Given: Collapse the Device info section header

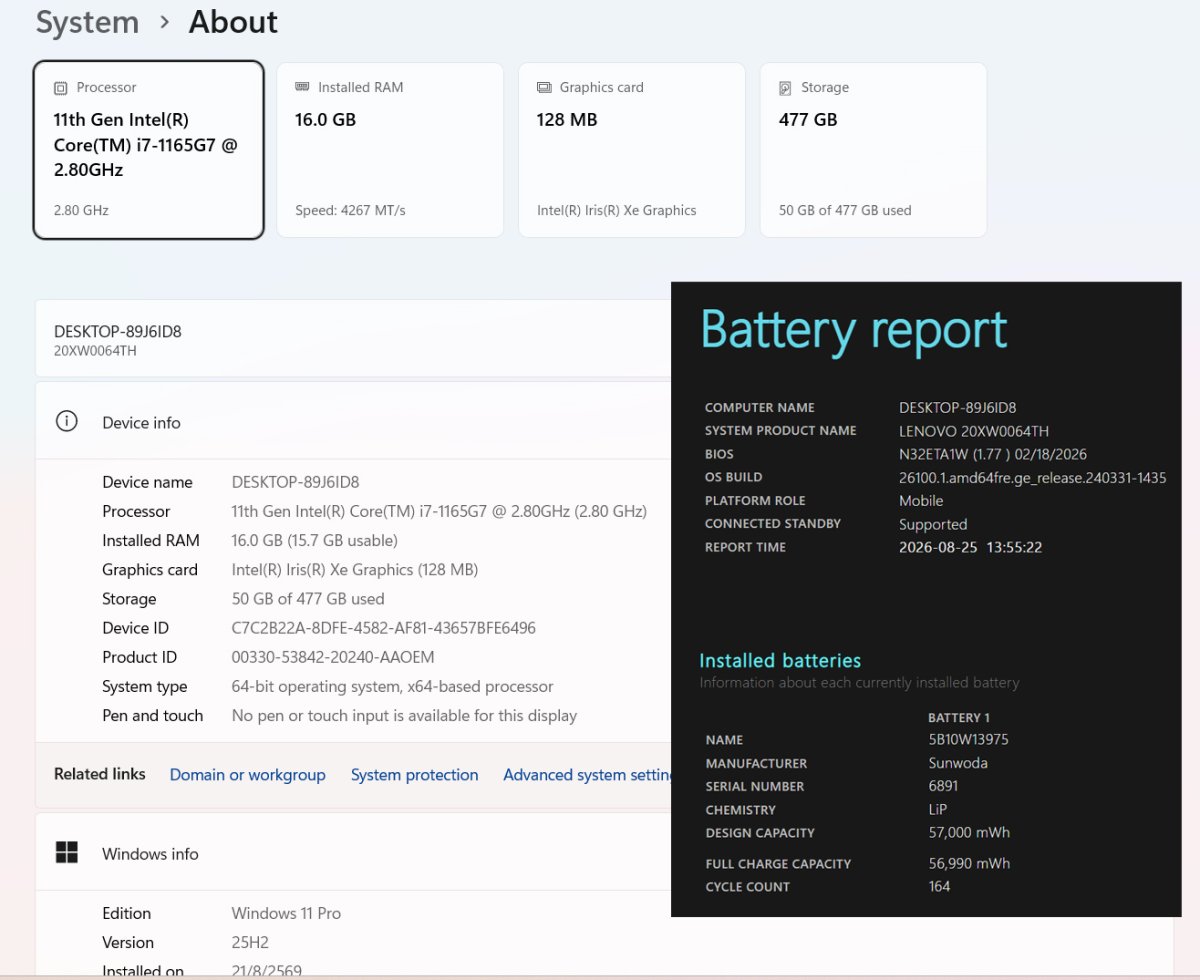Looking at the screenshot, I should pyautogui.click(x=354, y=421).
